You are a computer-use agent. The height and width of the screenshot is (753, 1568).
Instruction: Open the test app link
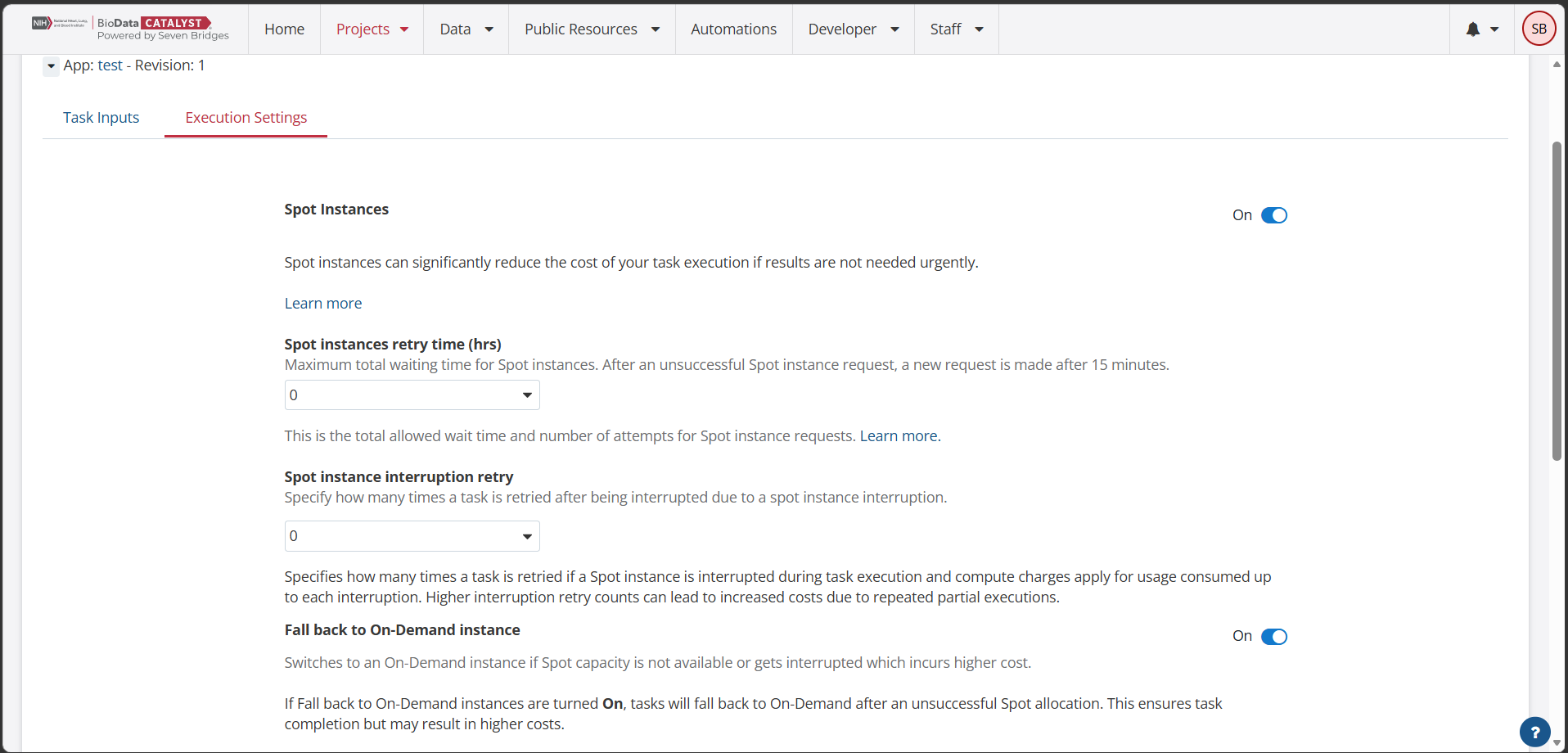click(110, 65)
